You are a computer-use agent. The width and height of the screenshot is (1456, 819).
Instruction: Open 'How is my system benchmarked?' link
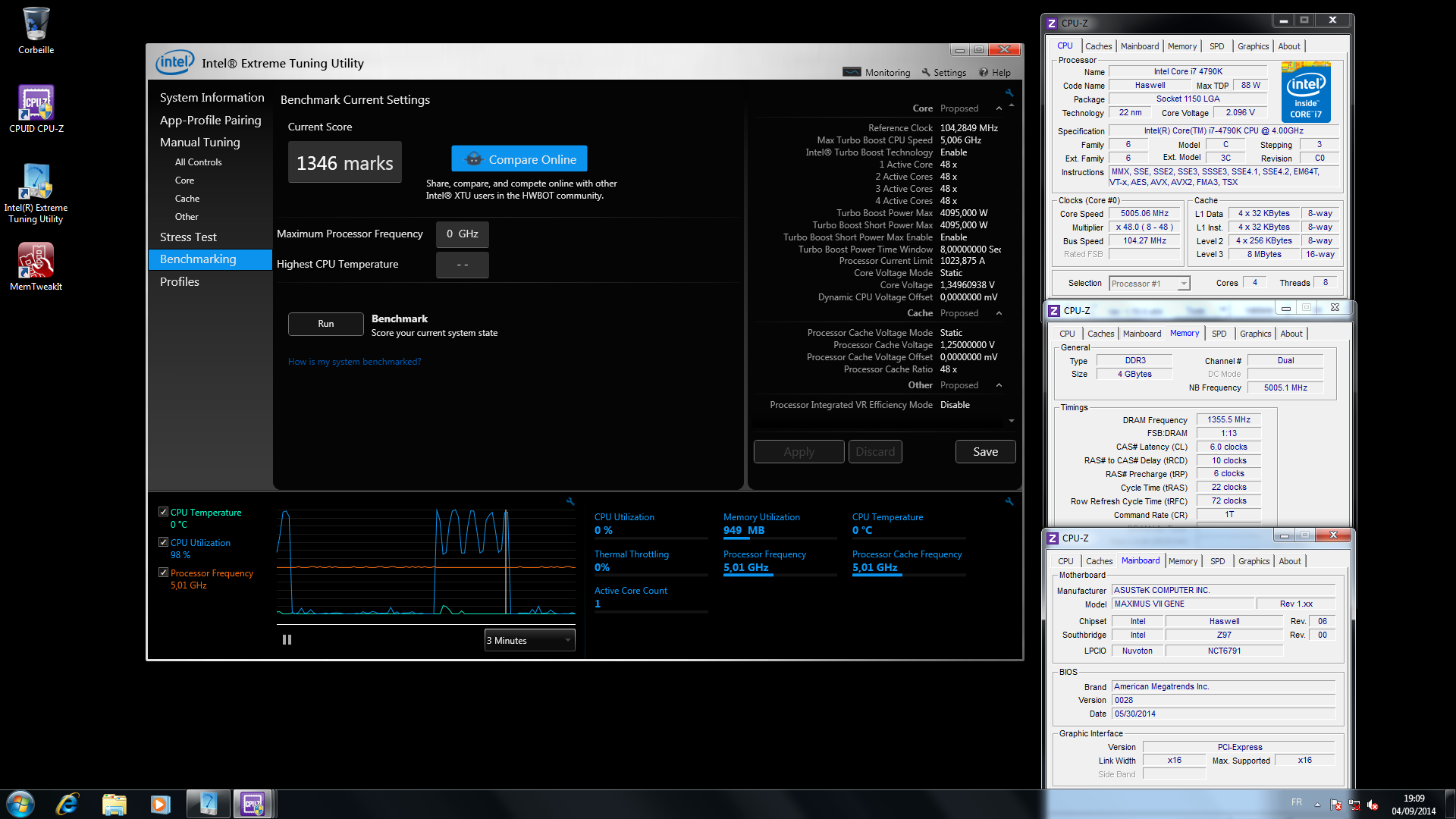(x=354, y=362)
